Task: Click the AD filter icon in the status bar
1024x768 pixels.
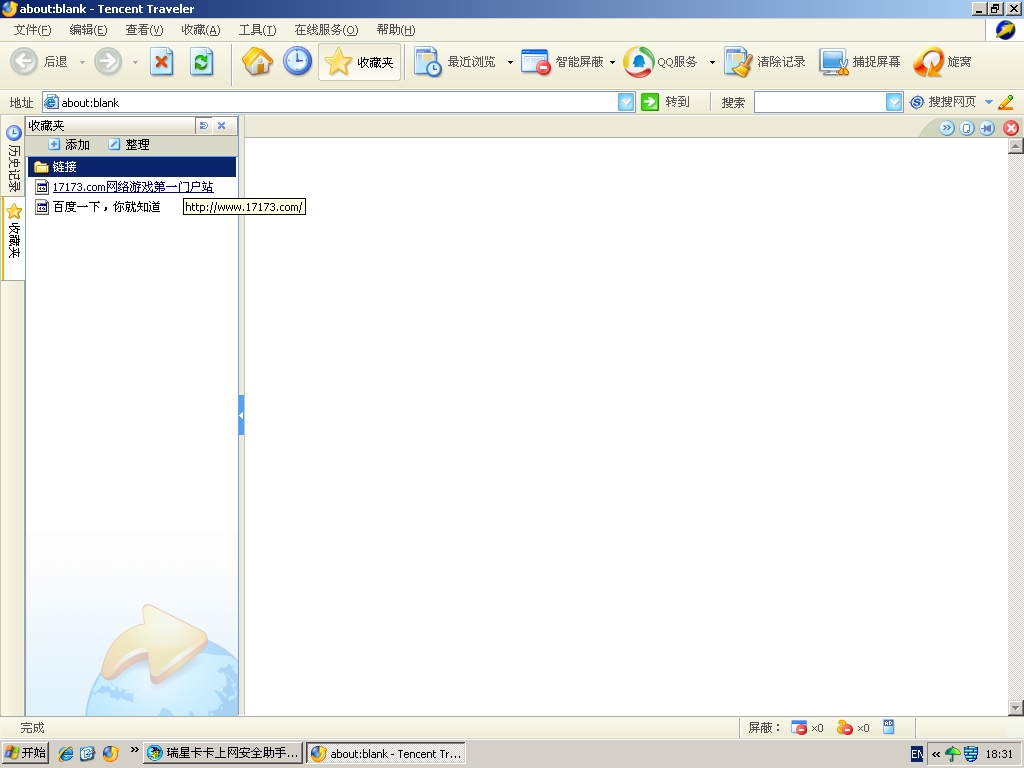Action: coord(889,727)
